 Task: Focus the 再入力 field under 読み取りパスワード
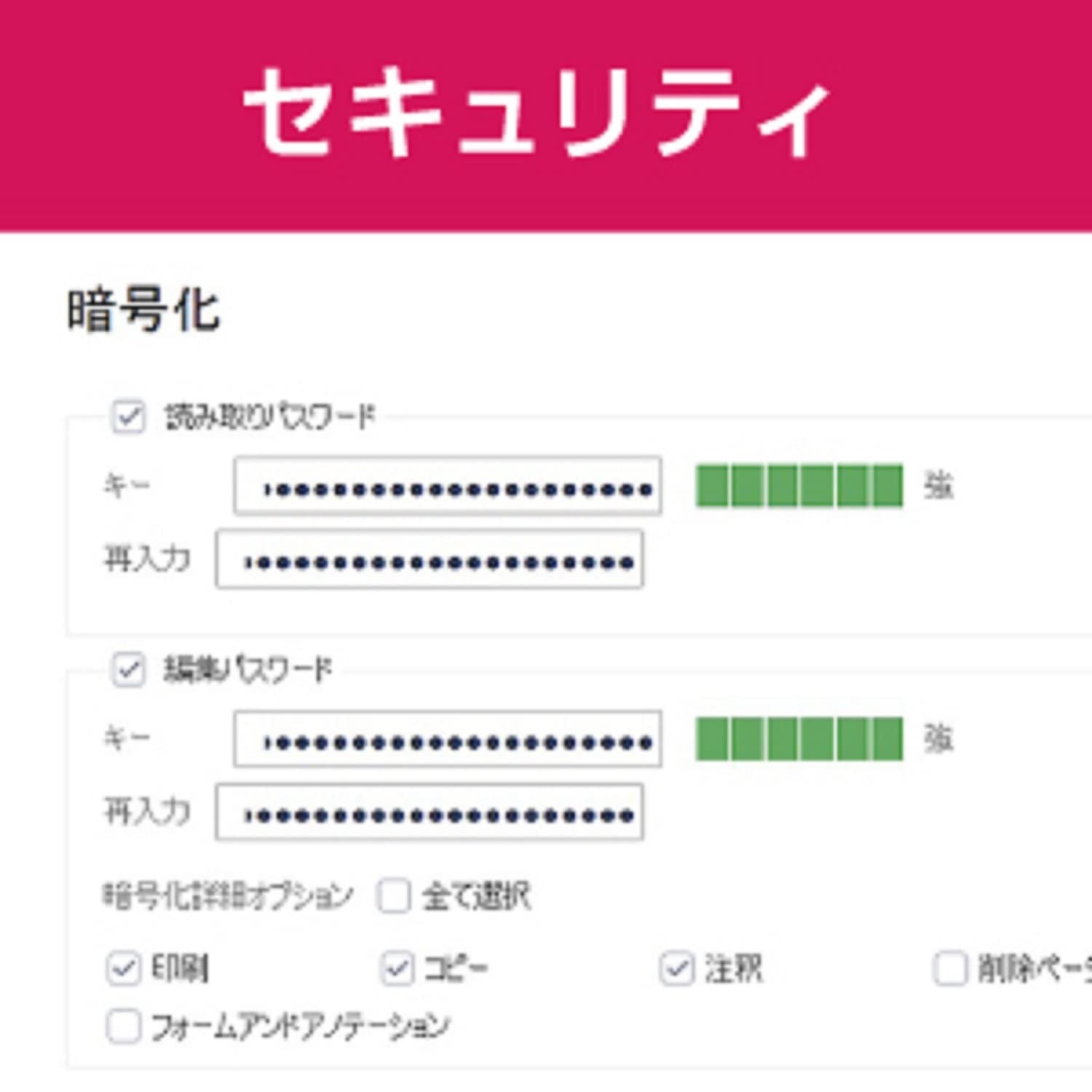430,560
